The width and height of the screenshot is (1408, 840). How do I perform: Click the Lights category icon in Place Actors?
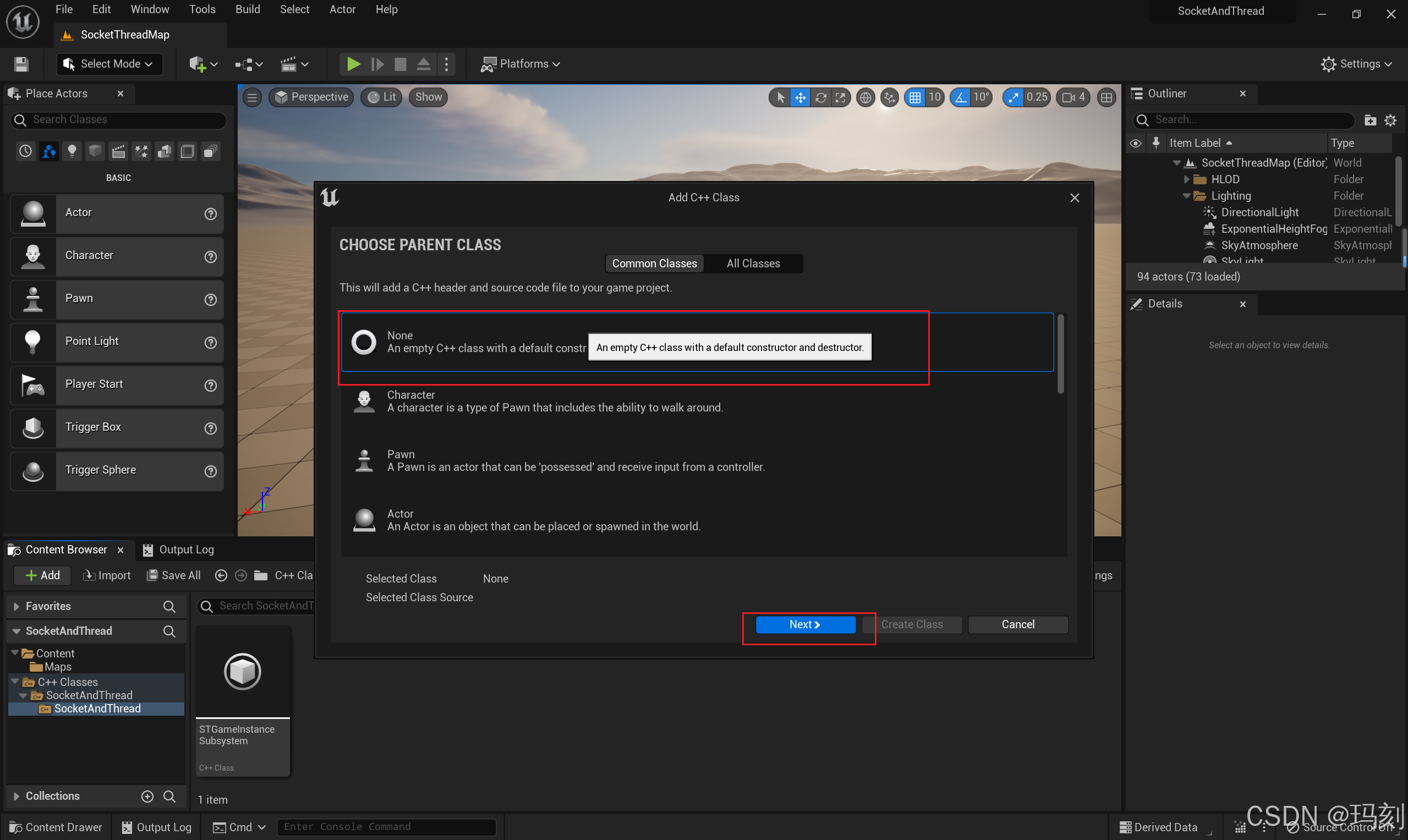pyautogui.click(x=72, y=151)
